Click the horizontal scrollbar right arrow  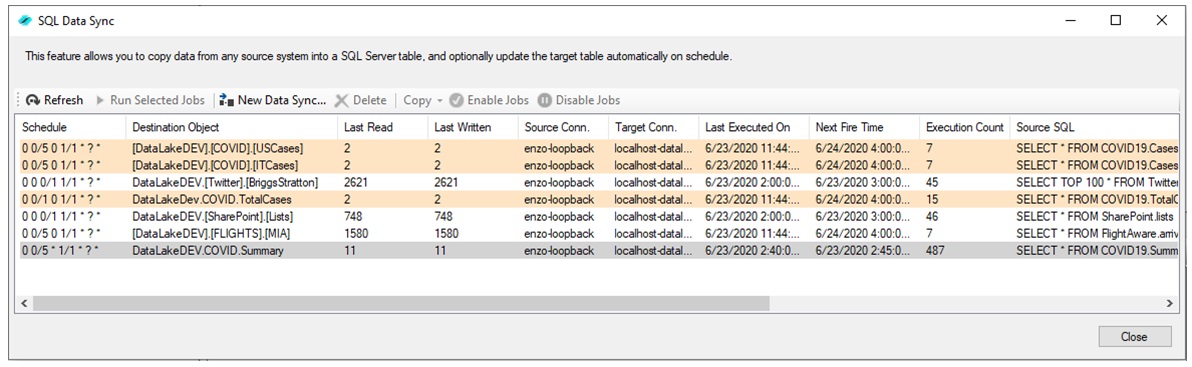[x=1170, y=303]
